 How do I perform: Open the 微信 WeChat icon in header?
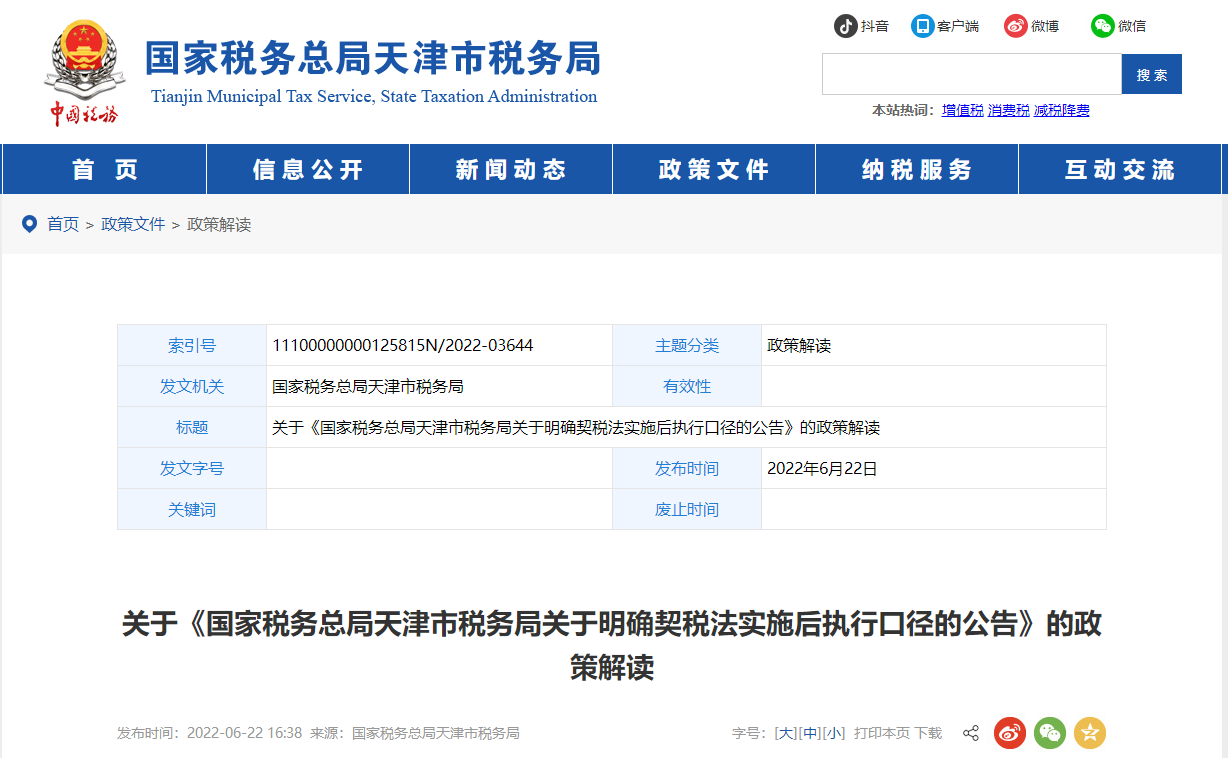pyautogui.click(x=1103, y=26)
